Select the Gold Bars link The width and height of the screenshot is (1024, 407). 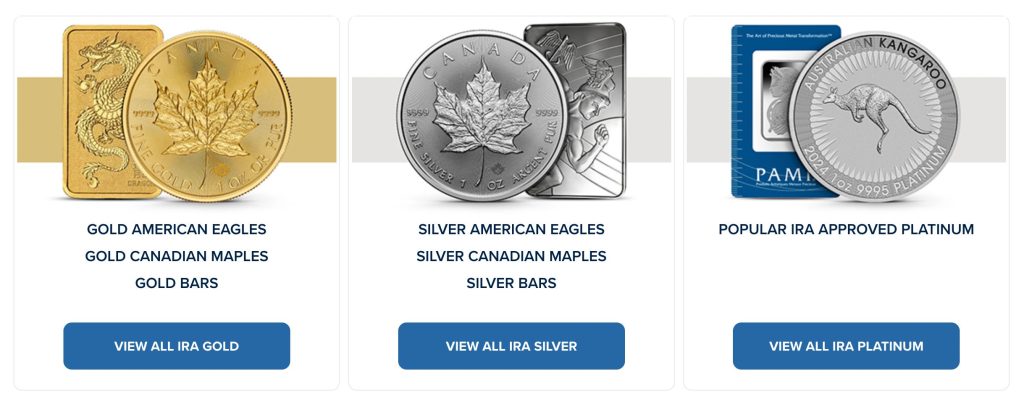(x=177, y=283)
